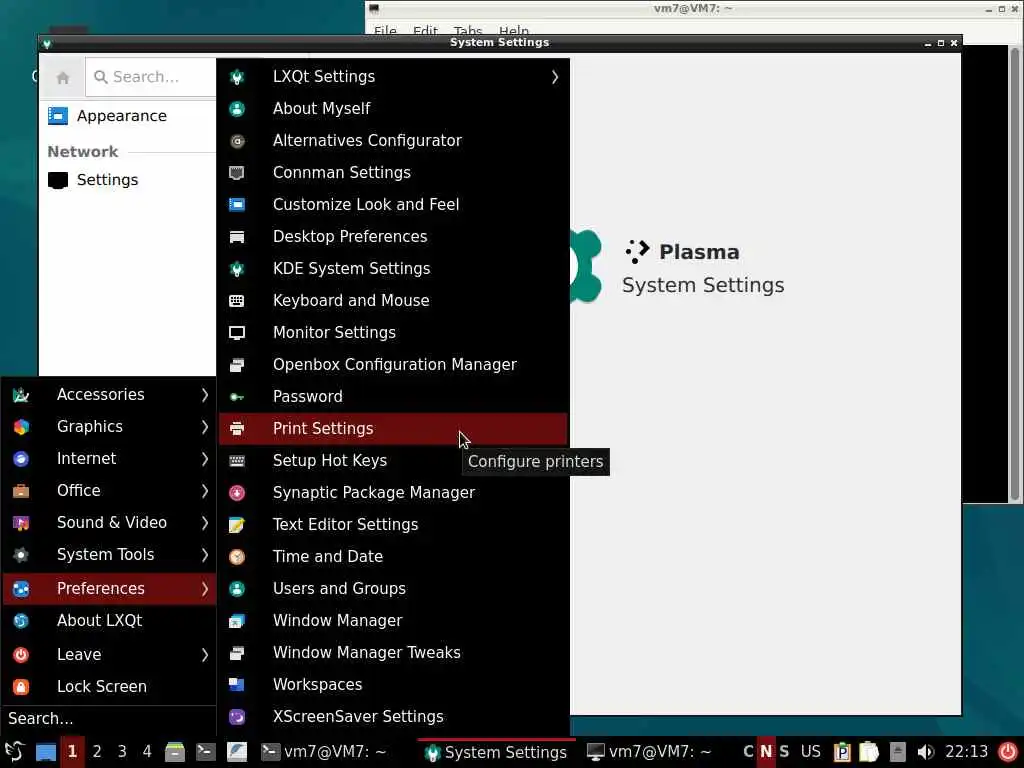The height and width of the screenshot is (768, 1024).
Task: Click the Print Settings printer icon
Action: (x=237, y=428)
